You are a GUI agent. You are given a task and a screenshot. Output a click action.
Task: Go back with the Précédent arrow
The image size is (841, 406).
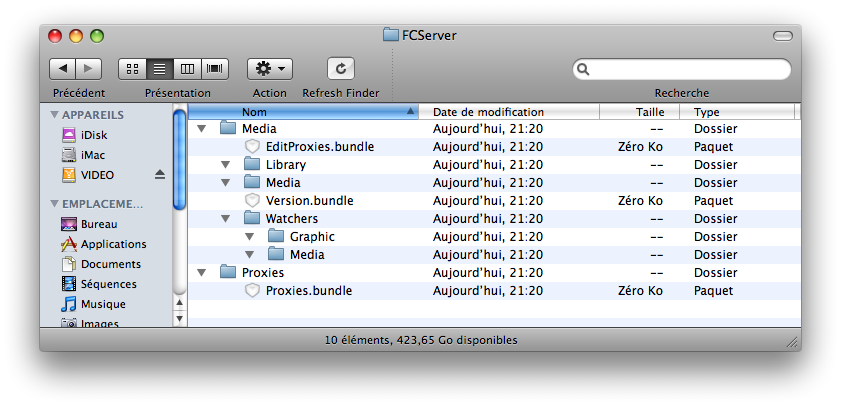pos(62,69)
